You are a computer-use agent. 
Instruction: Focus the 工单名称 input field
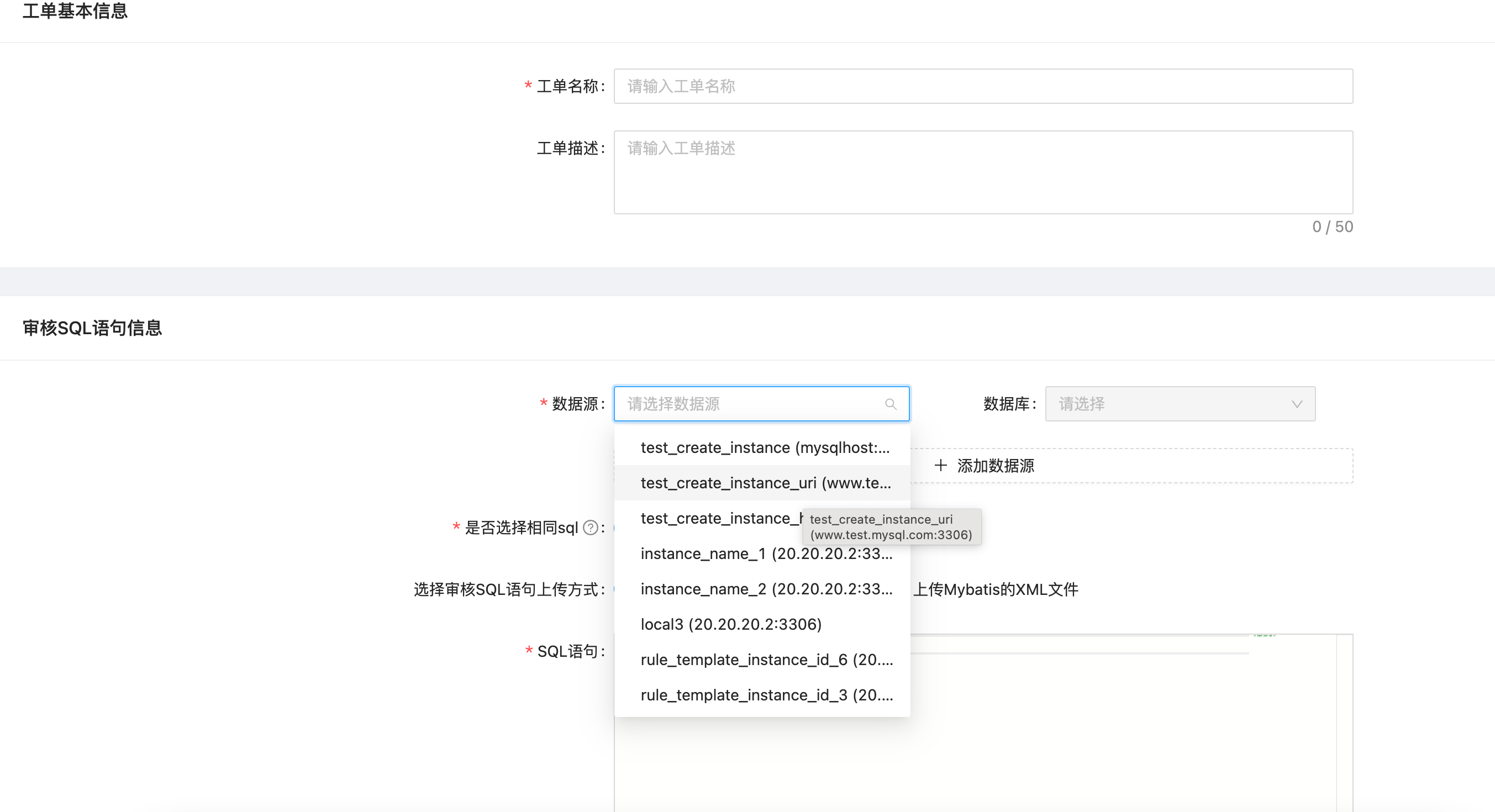pyautogui.click(x=983, y=87)
